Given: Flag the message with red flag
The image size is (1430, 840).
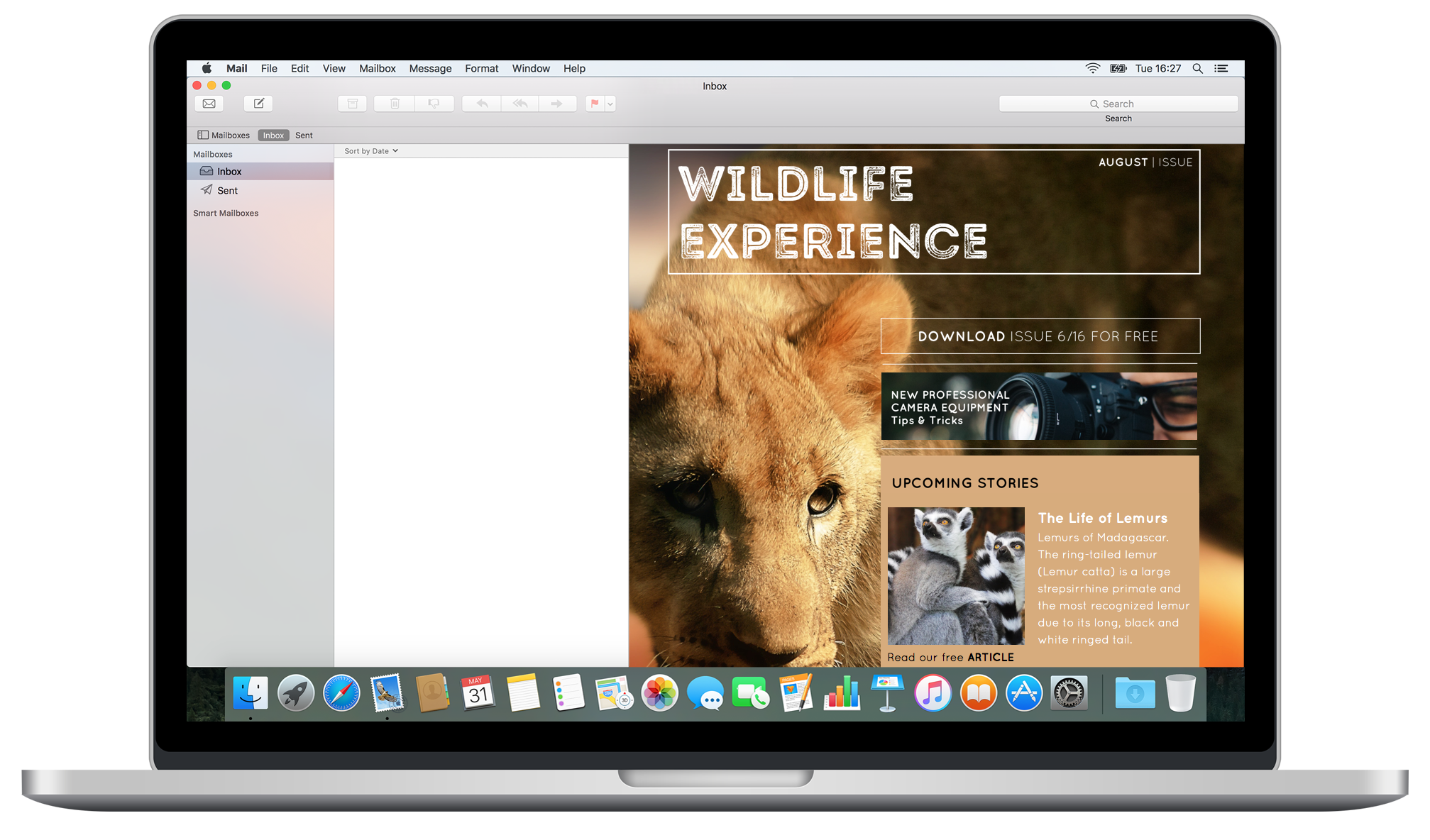Looking at the screenshot, I should [595, 104].
